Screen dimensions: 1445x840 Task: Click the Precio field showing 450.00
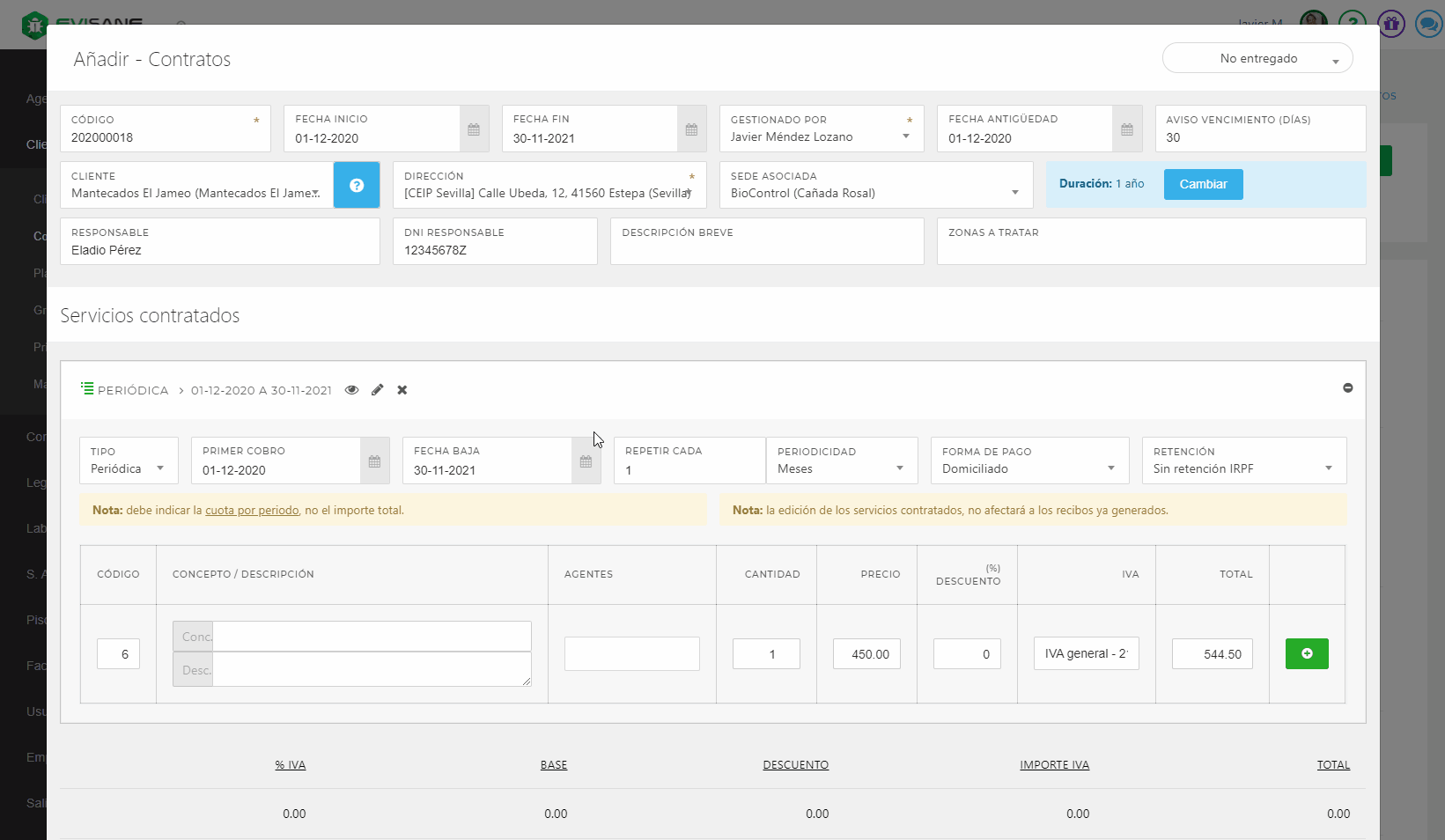point(866,654)
